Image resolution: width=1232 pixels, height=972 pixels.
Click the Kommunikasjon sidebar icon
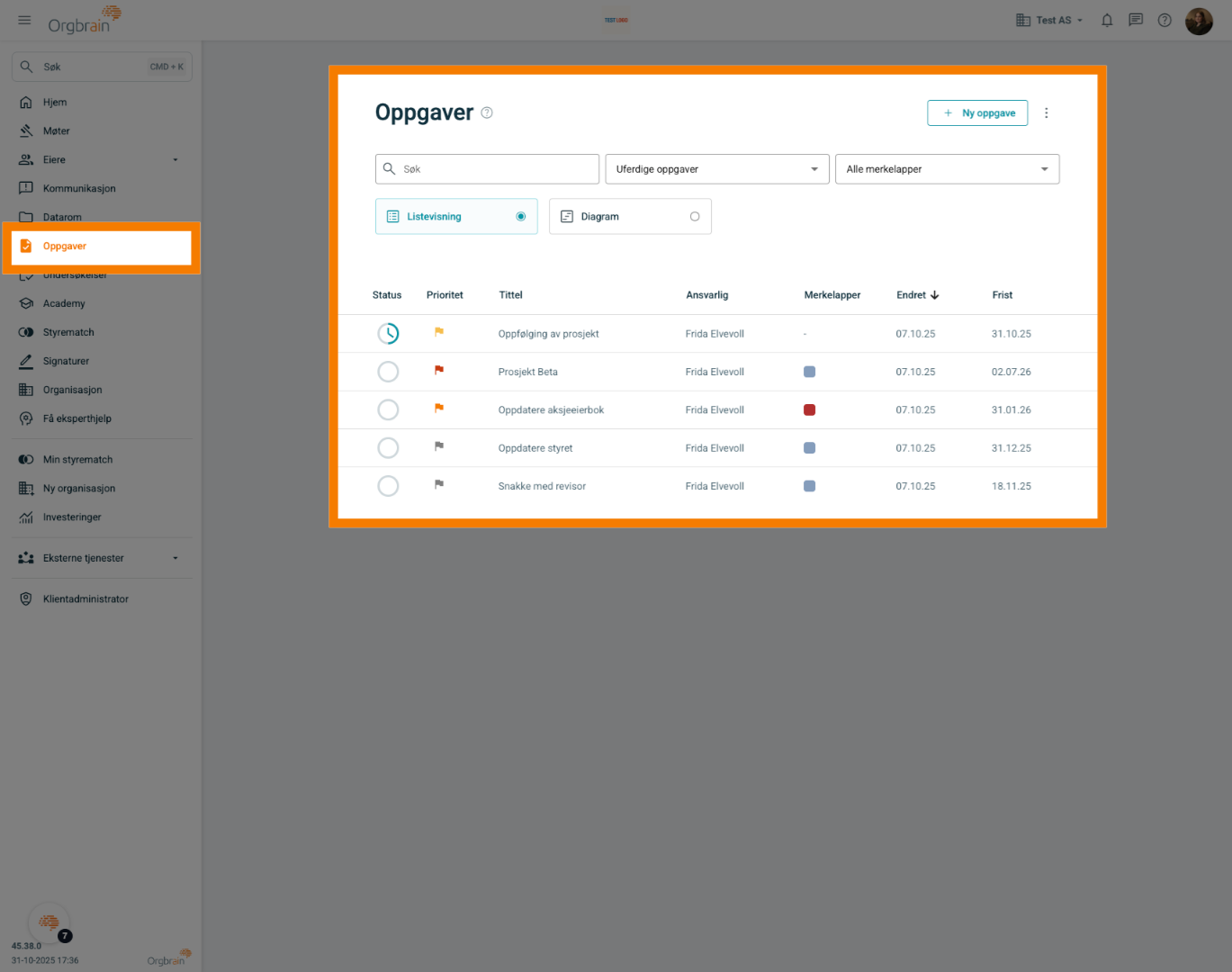click(x=26, y=189)
